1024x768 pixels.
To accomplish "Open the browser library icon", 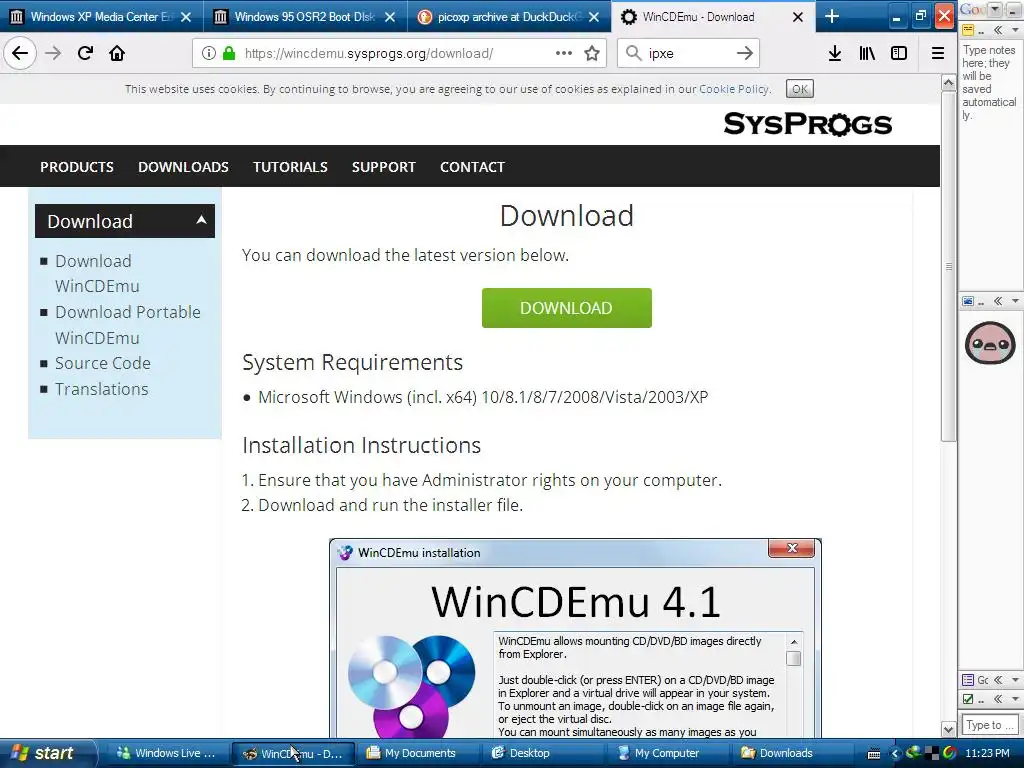I will 867,53.
